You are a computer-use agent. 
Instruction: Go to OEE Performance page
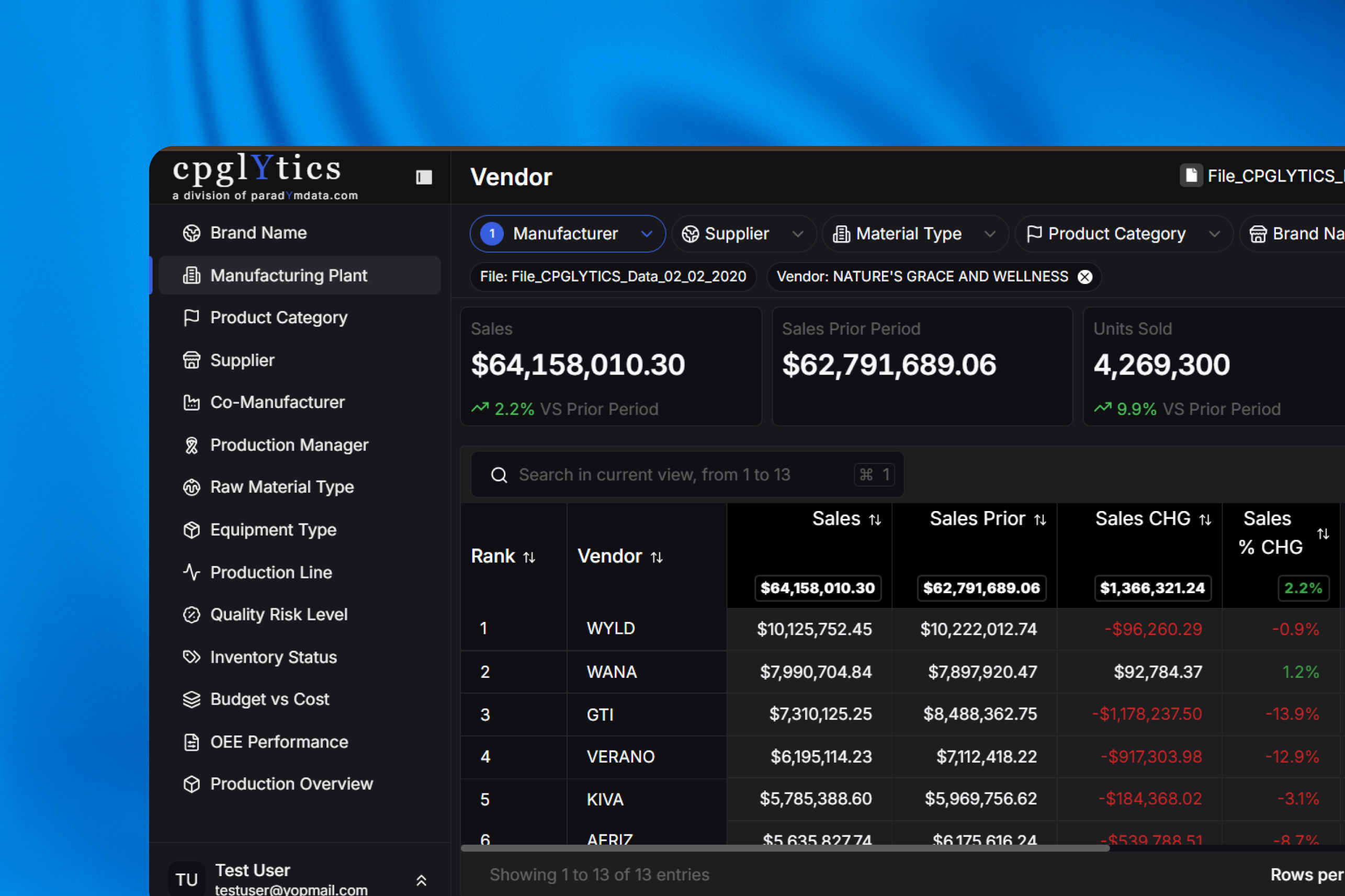[x=279, y=742]
